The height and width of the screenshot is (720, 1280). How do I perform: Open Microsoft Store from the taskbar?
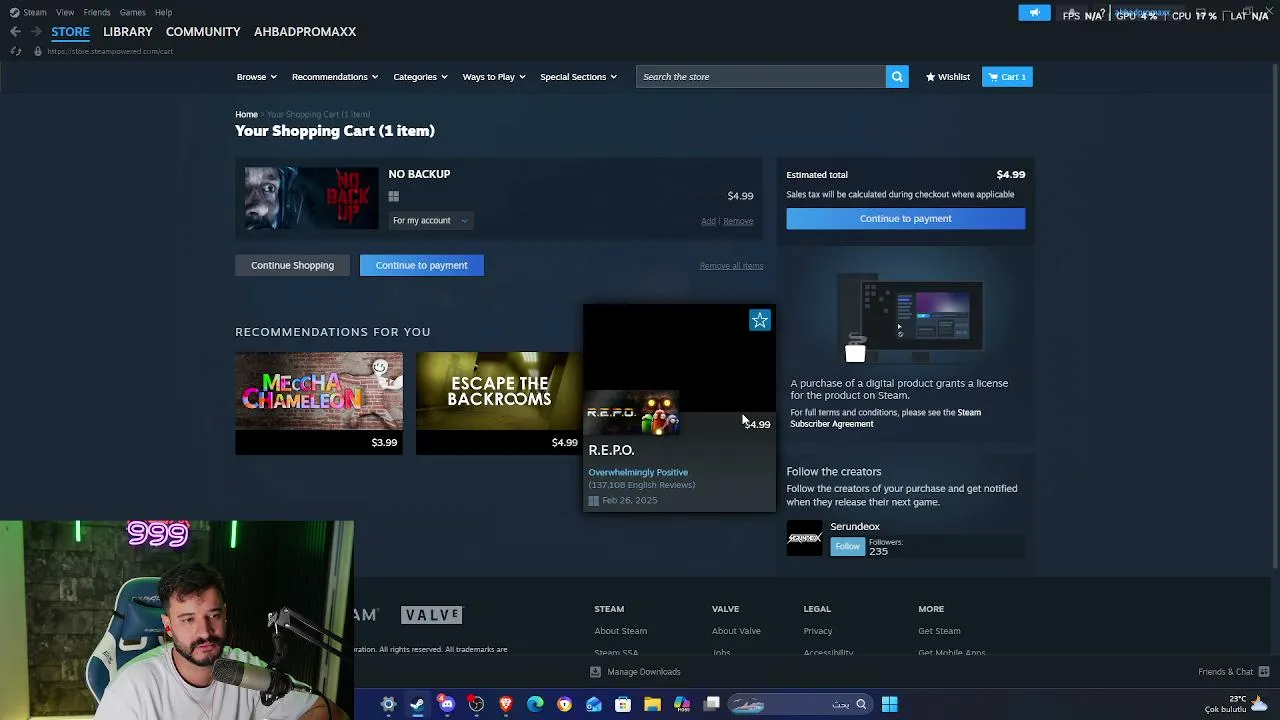[x=623, y=704]
